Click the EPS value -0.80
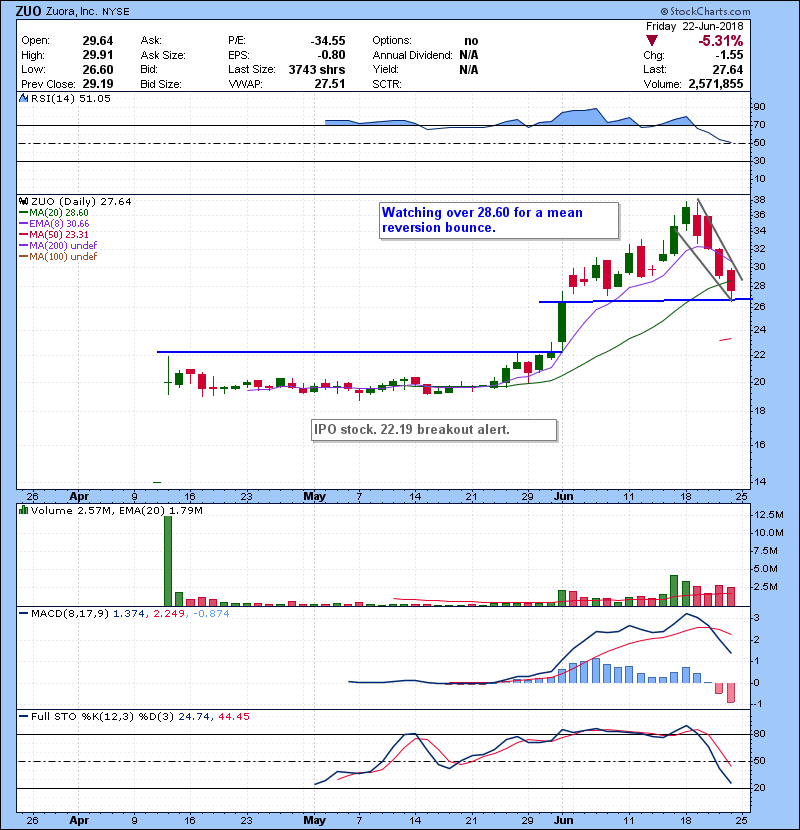This screenshot has height=830, width=800. pyautogui.click(x=331, y=55)
